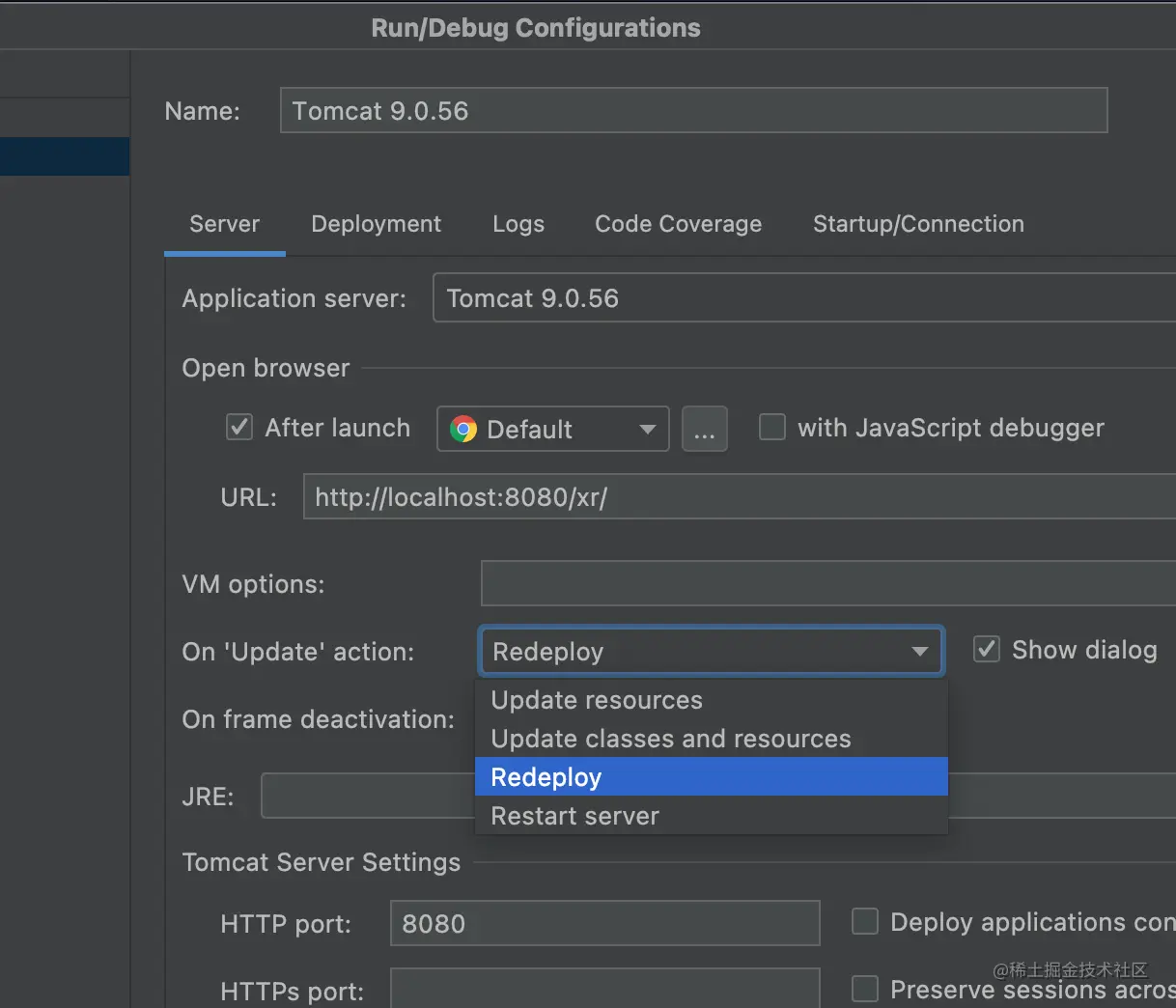Open the Logs tab
This screenshot has width=1176, height=1008.
[518, 224]
